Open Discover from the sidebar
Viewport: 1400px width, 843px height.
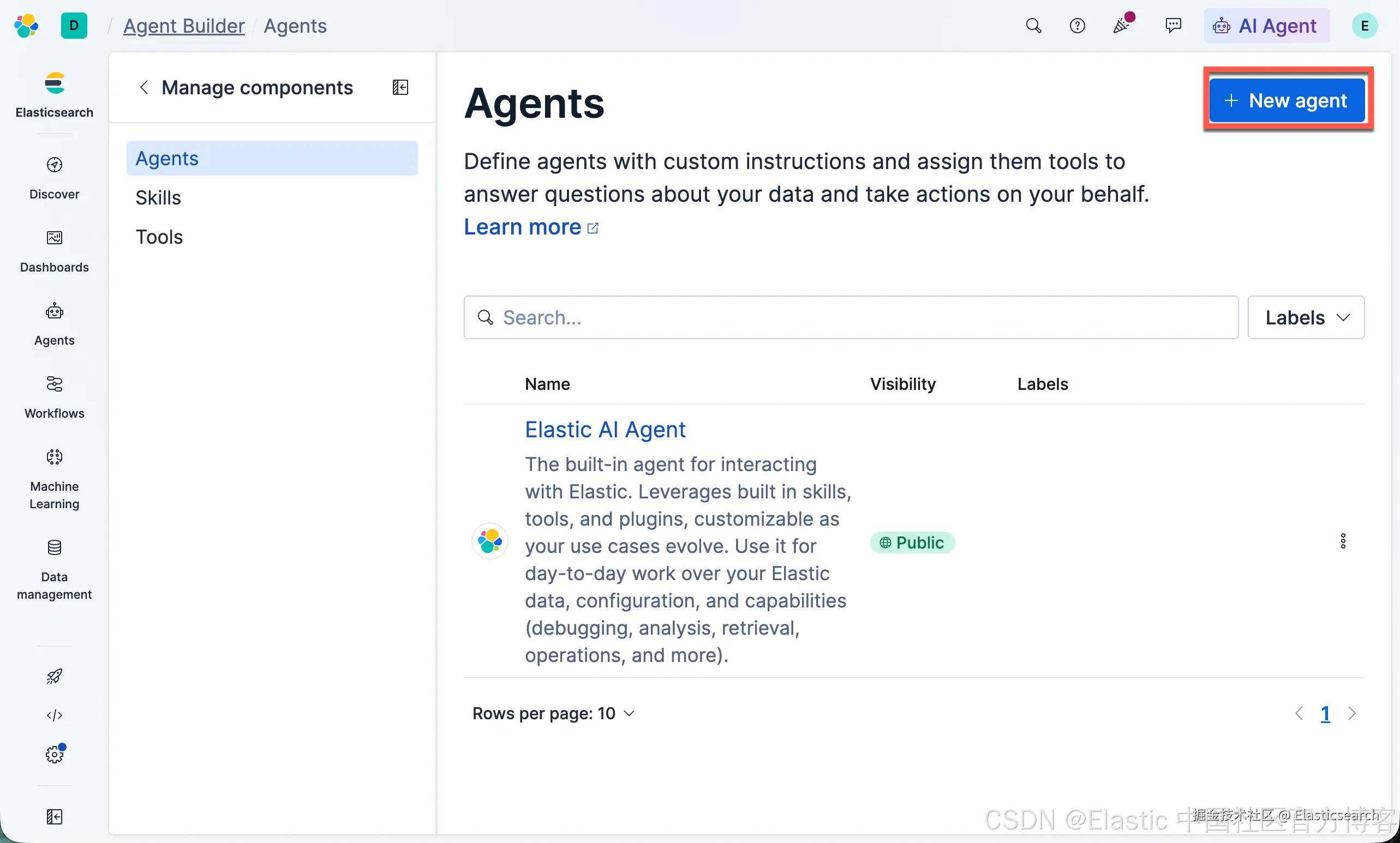click(x=55, y=178)
